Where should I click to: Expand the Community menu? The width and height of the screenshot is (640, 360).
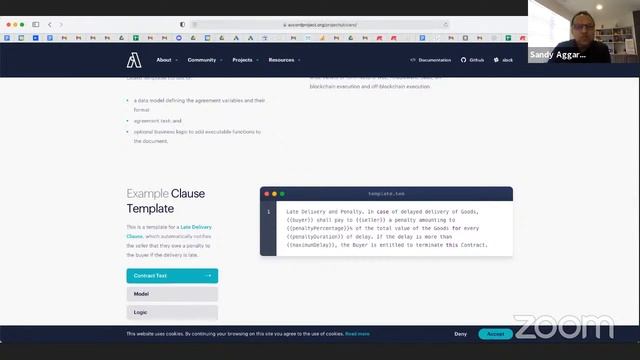205,60
